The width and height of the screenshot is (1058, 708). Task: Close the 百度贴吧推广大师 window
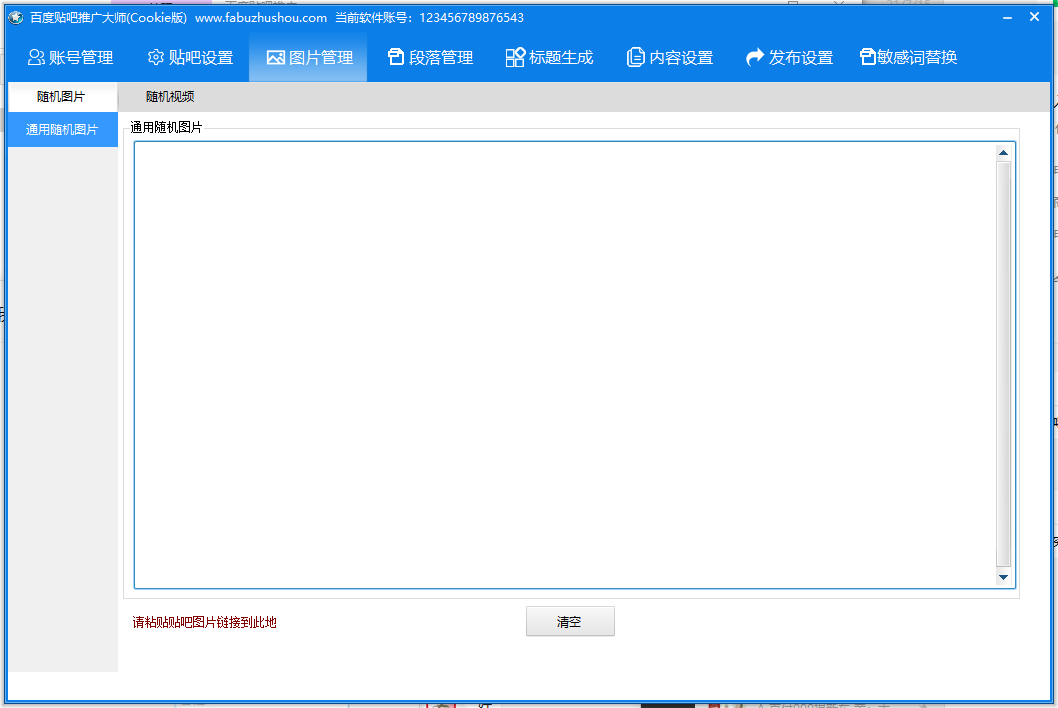pos(1034,17)
